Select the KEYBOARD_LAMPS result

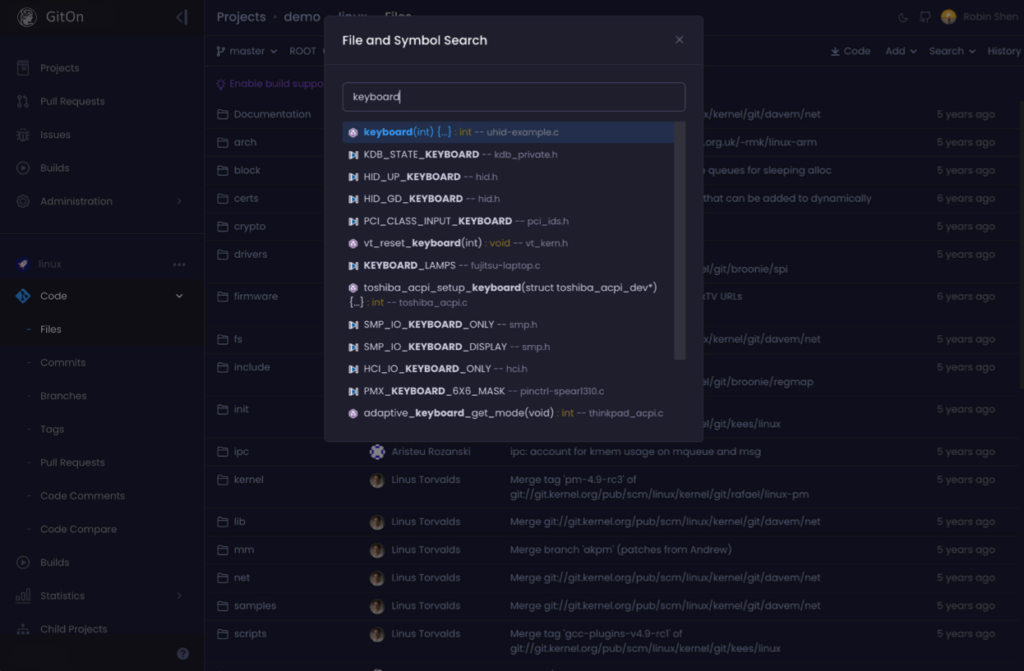[x=508, y=265]
